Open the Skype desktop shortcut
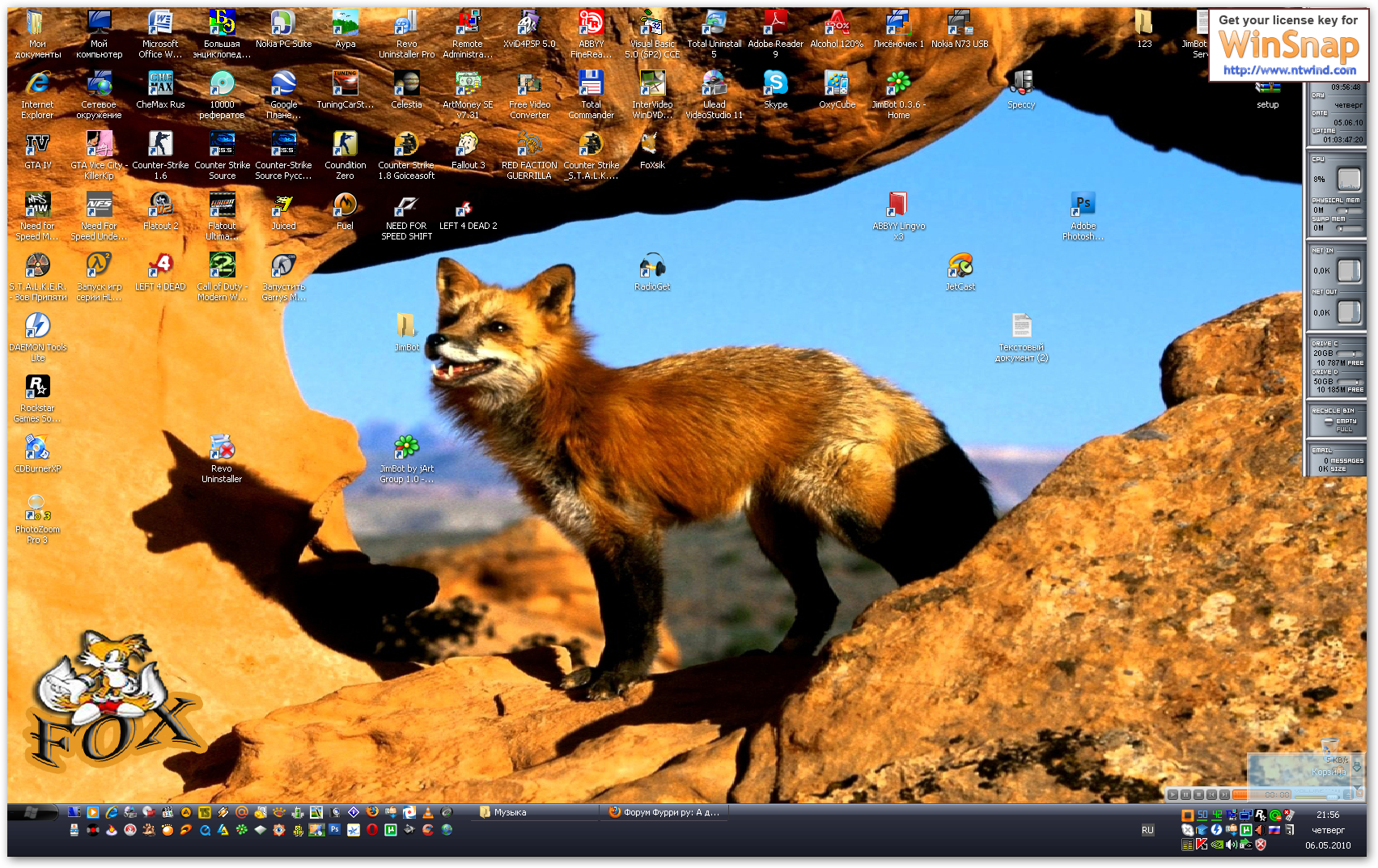This screenshot has height=868, width=1378. click(775, 83)
